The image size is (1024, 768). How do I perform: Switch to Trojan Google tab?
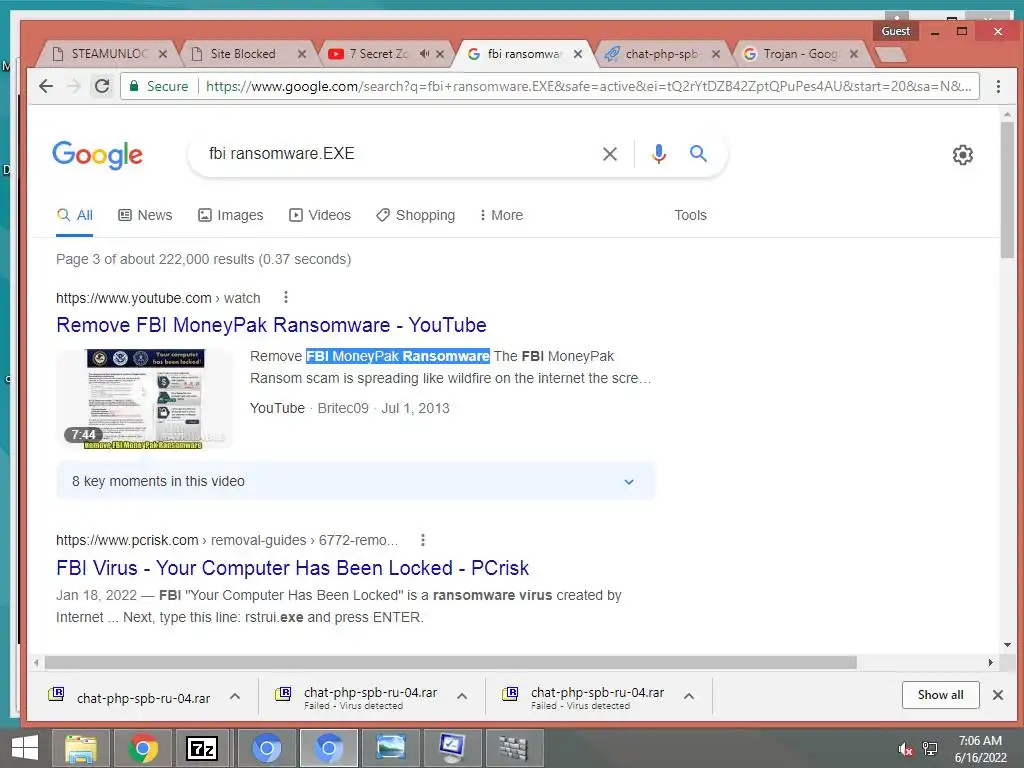pyautogui.click(x=799, y=54)
